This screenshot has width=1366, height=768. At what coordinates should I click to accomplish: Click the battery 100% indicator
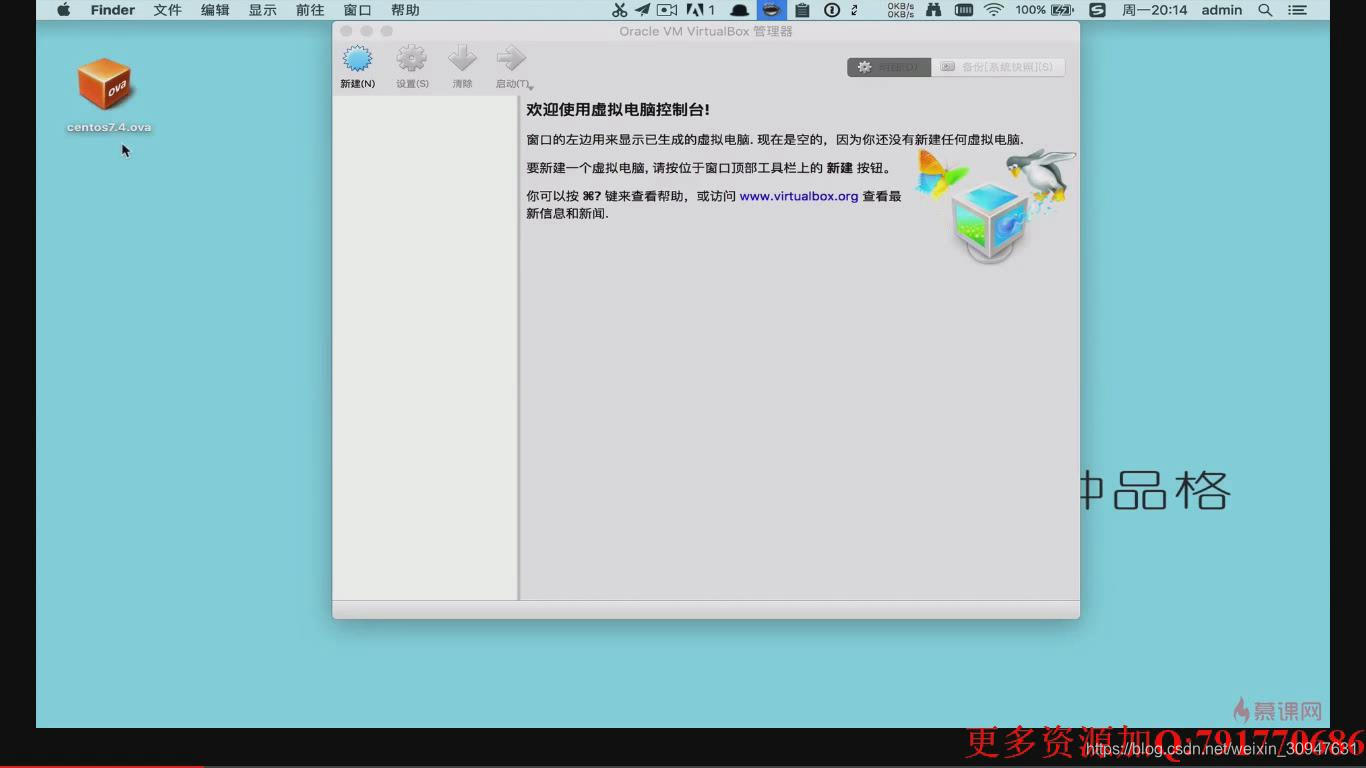(1045, 10)
